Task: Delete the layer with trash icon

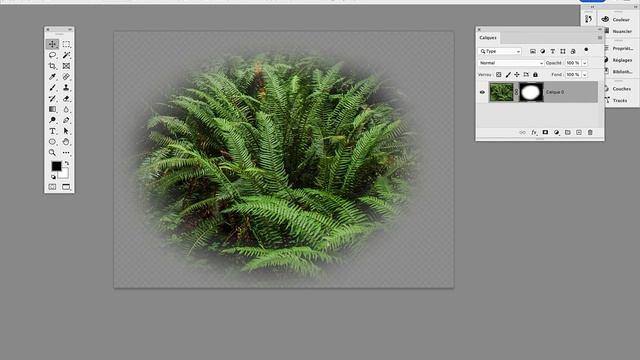Action: (x=590, y=132)
